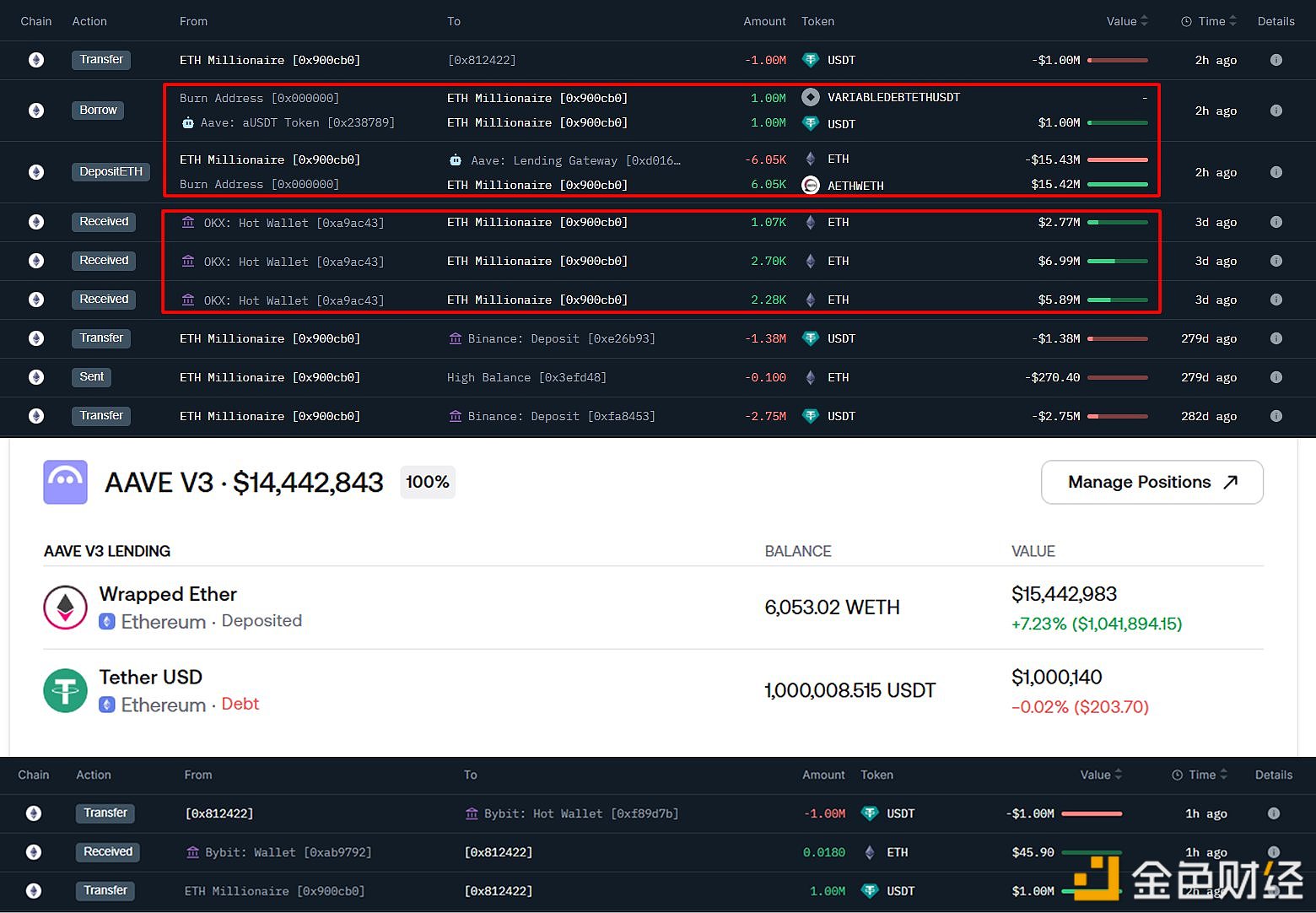The height and width of the screenshot is (913, 1316).
Task: Open details icon for 2.28K ETH received row
Action: (1276, 300)
